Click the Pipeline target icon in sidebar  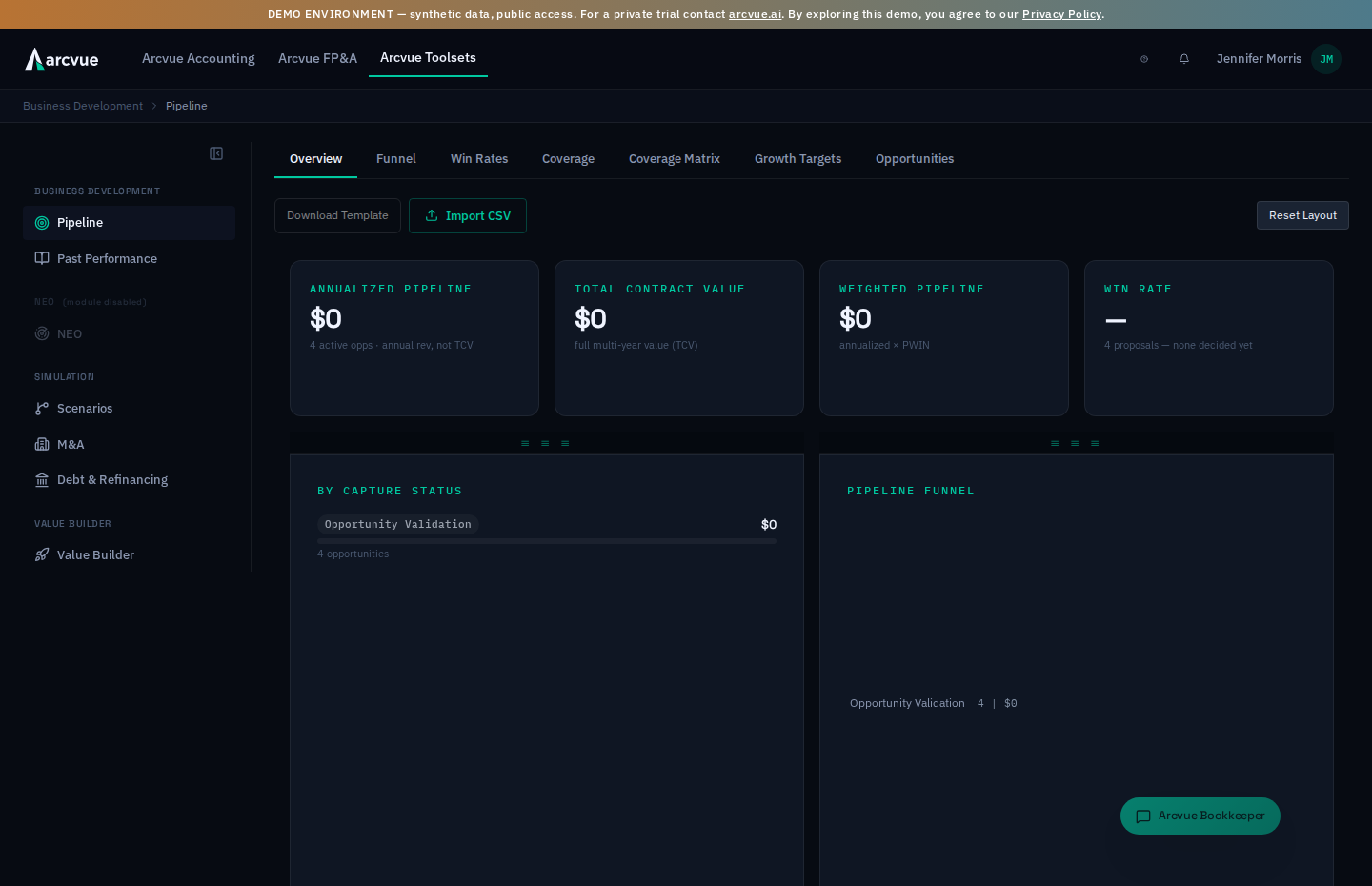pos(42,223)
